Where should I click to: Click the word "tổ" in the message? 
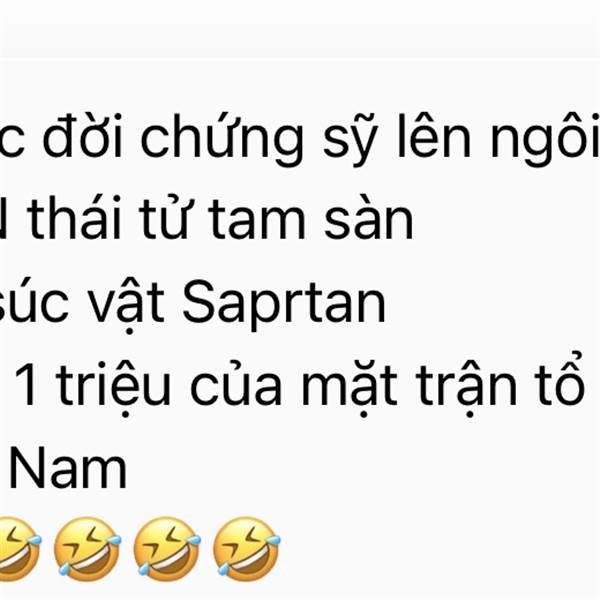561,379
